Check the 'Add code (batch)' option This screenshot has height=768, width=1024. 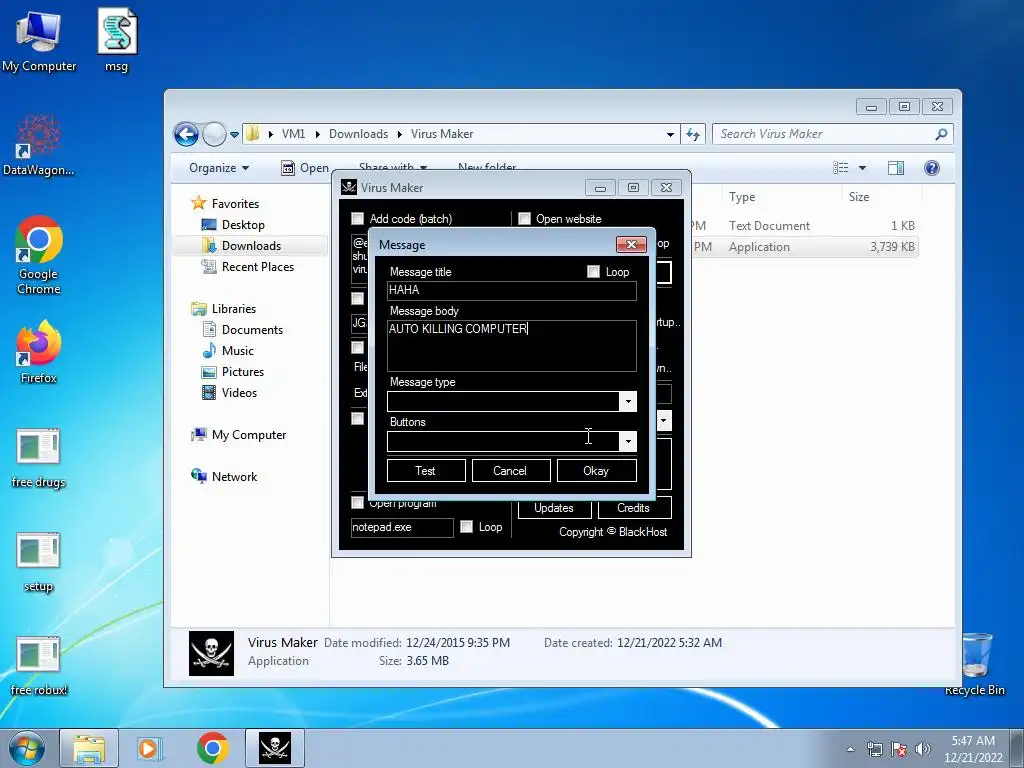[x=357, y=219]
